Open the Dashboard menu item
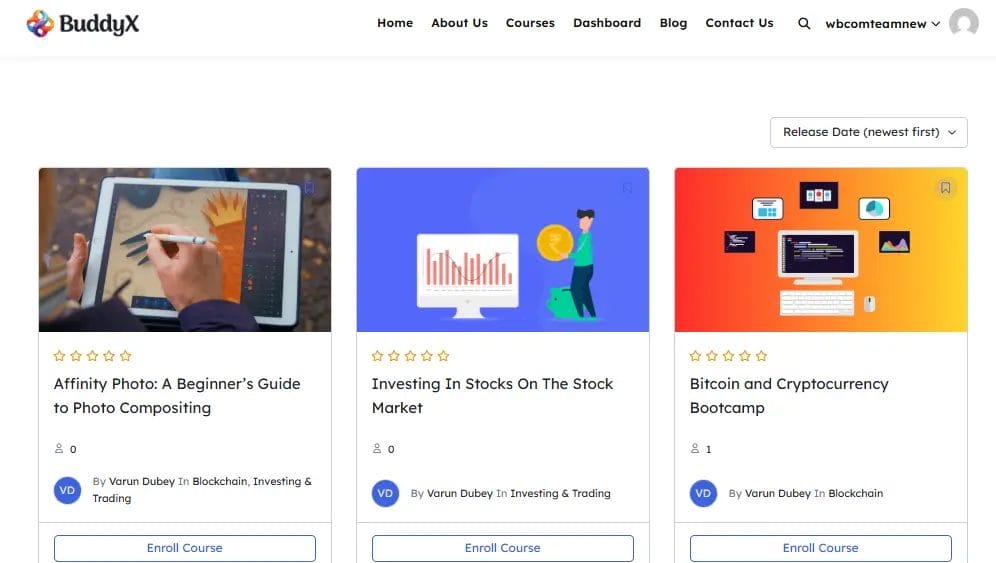Viewport: 996px width, 563px height. [607, 23]
